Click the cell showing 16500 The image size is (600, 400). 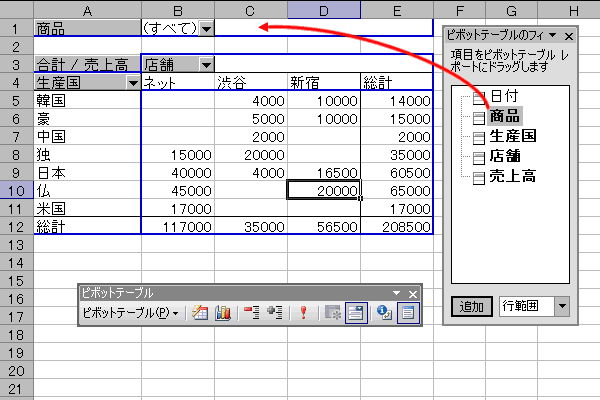point(324,172)
